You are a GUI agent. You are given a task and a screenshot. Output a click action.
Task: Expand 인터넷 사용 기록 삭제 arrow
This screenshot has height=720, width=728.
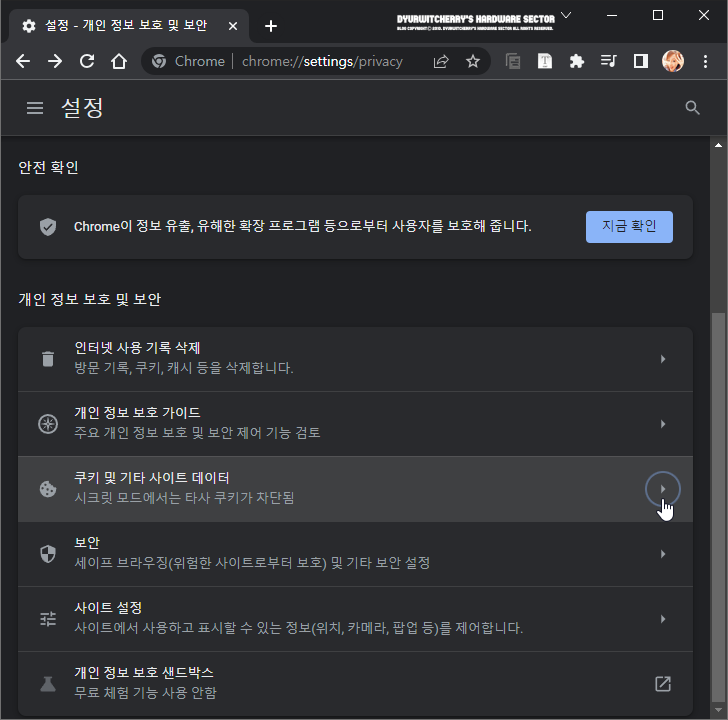pyautogui.click(x=663, y=359)
